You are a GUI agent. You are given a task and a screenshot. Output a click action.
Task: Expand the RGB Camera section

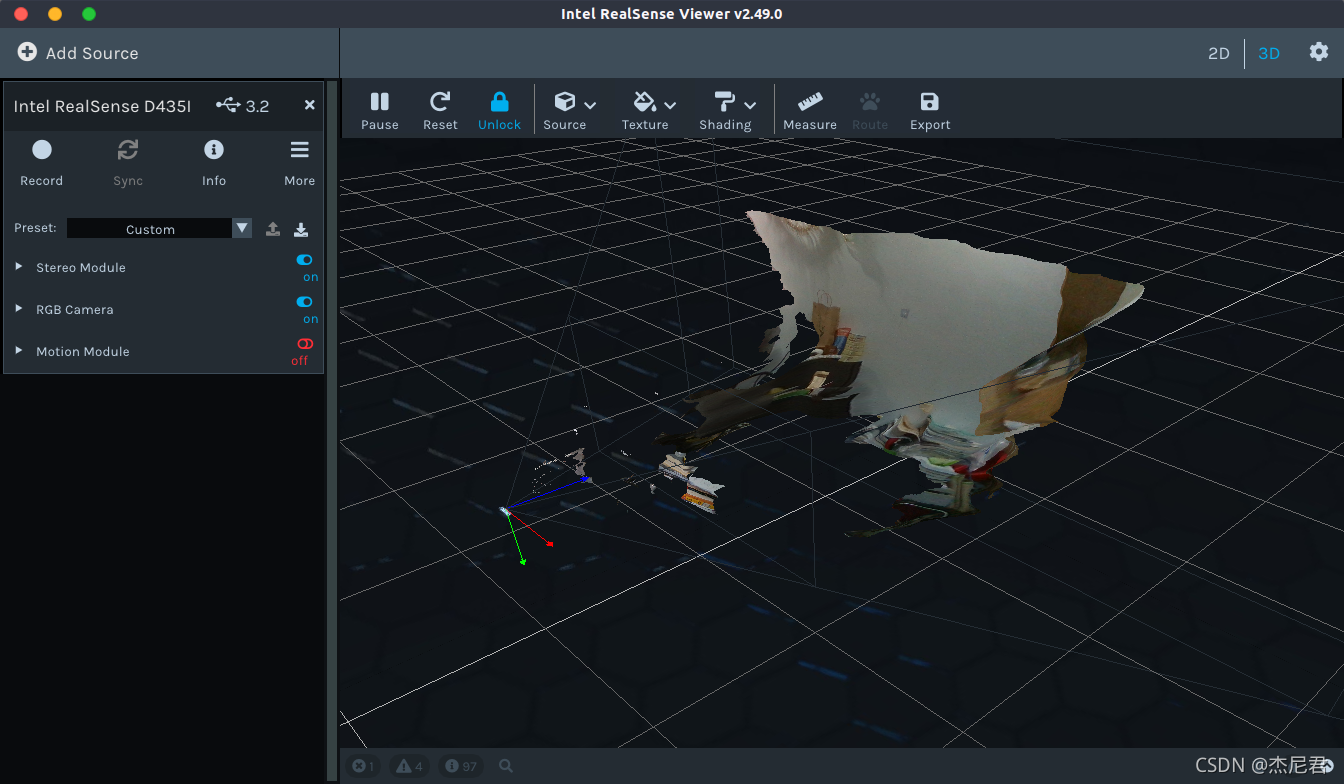[19, 309]
